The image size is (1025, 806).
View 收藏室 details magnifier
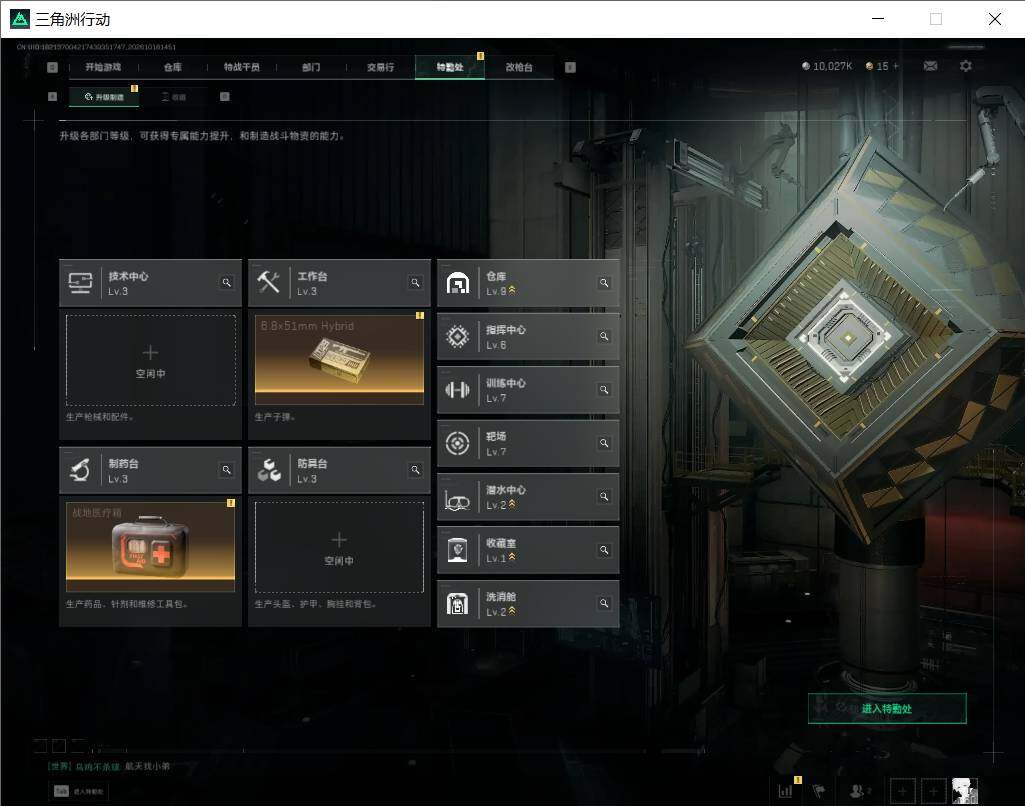click(x=604, y=550)
